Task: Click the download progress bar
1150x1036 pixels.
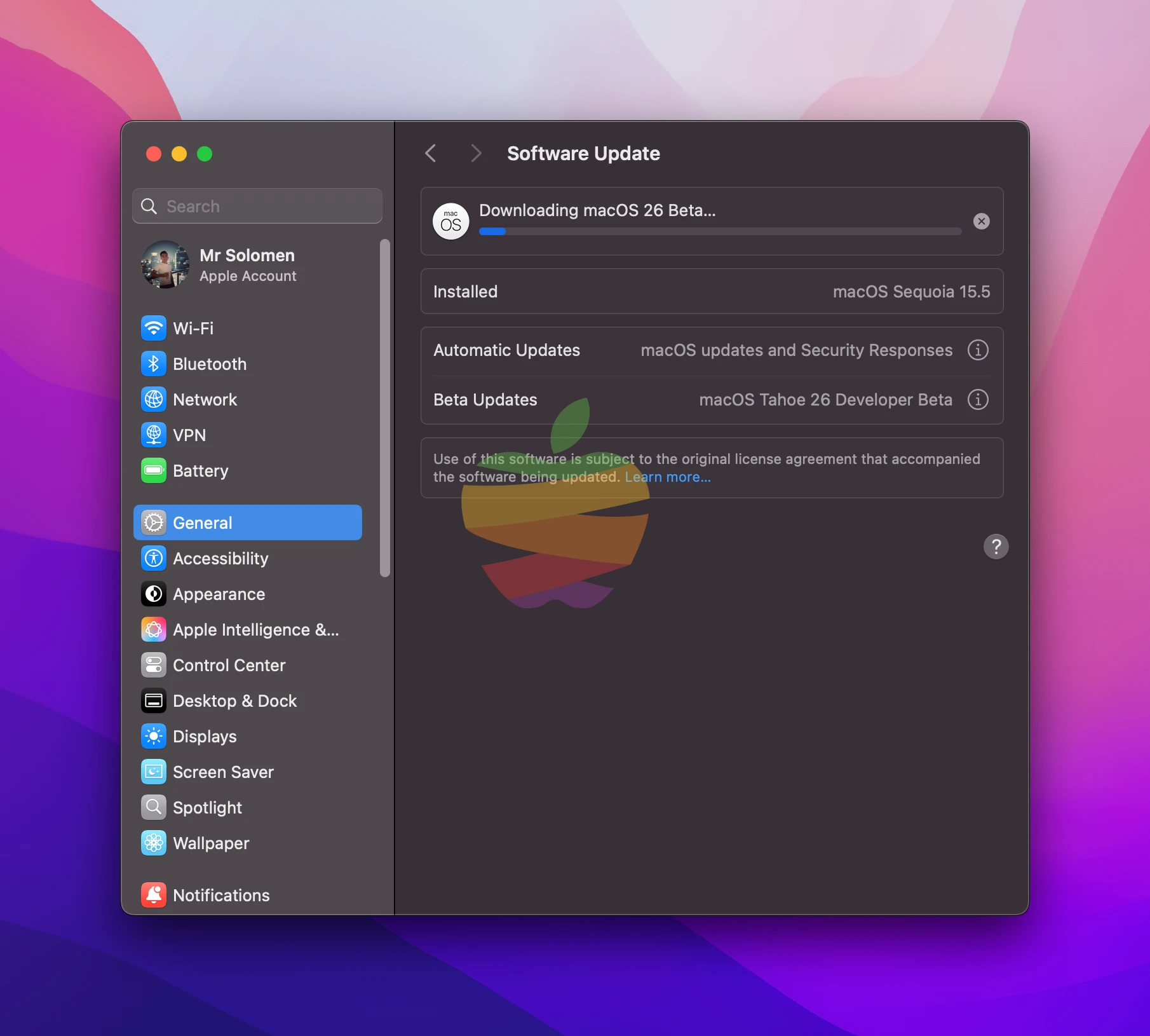Action: (x=720, y=232)
